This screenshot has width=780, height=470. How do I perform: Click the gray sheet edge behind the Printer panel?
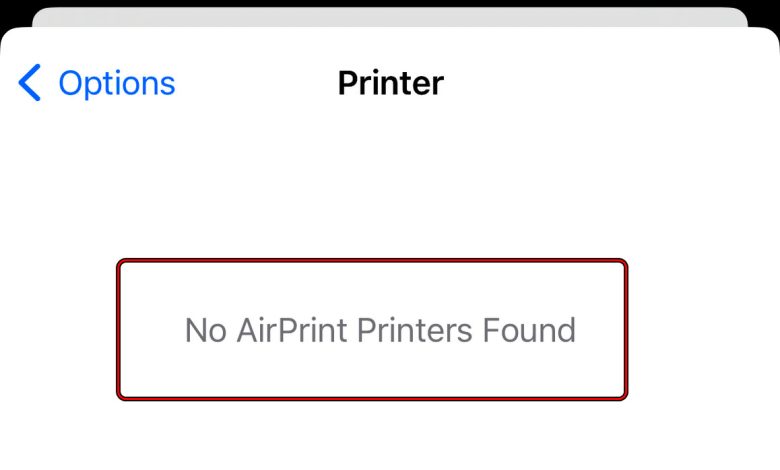[x=390, y=17]
